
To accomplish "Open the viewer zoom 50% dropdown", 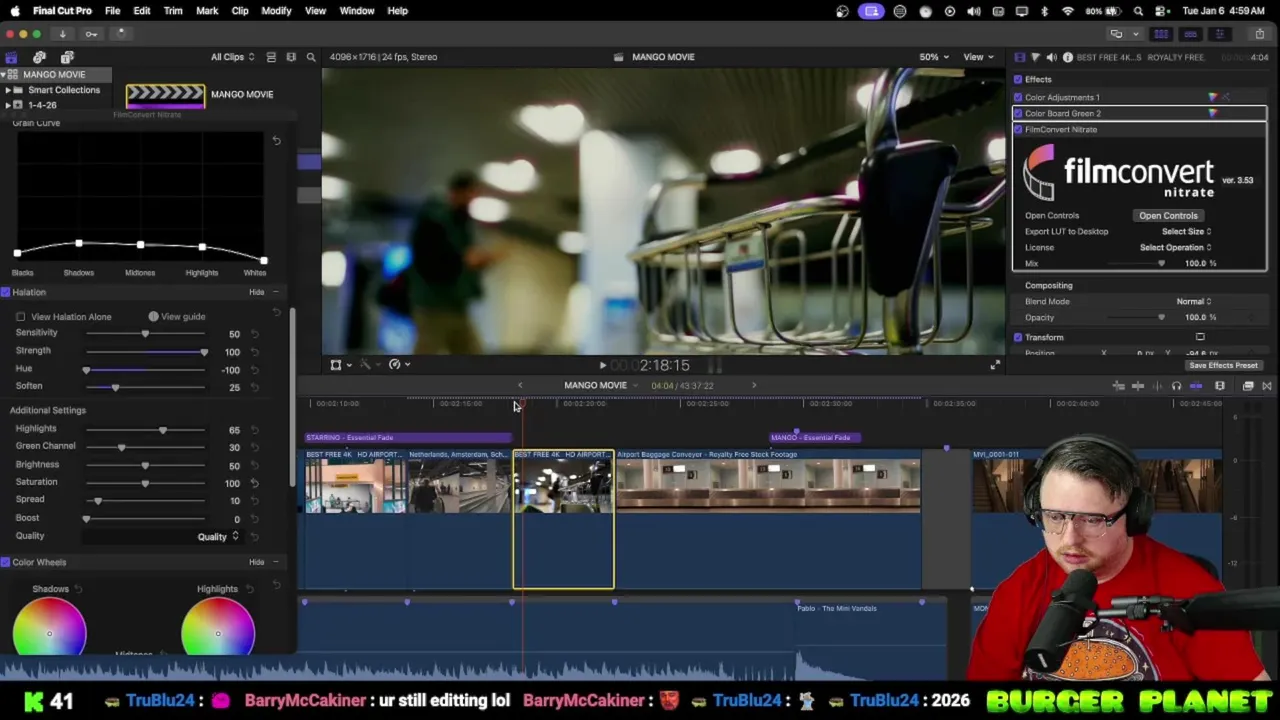I will coord(935,57).
